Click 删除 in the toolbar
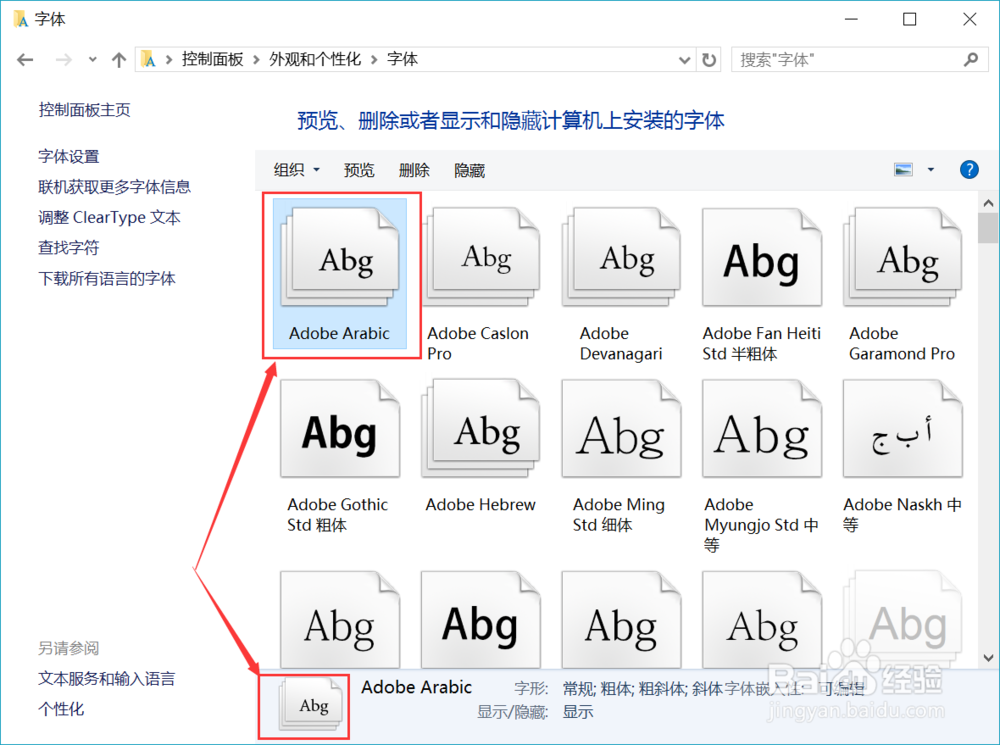 click(414, 170)
